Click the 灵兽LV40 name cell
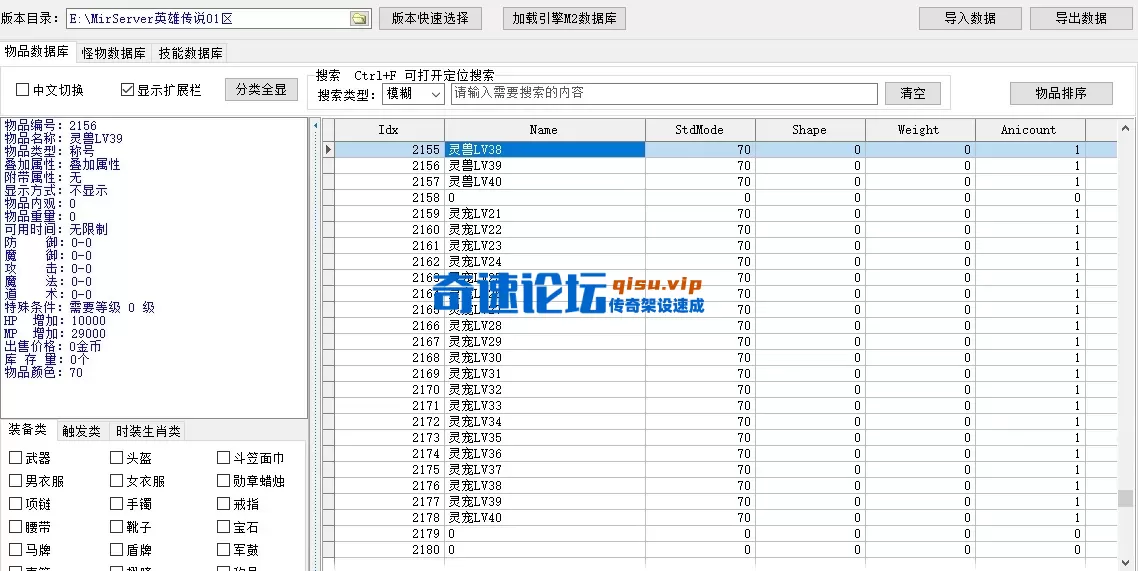Screen dimensions: 1138x571 544,181
